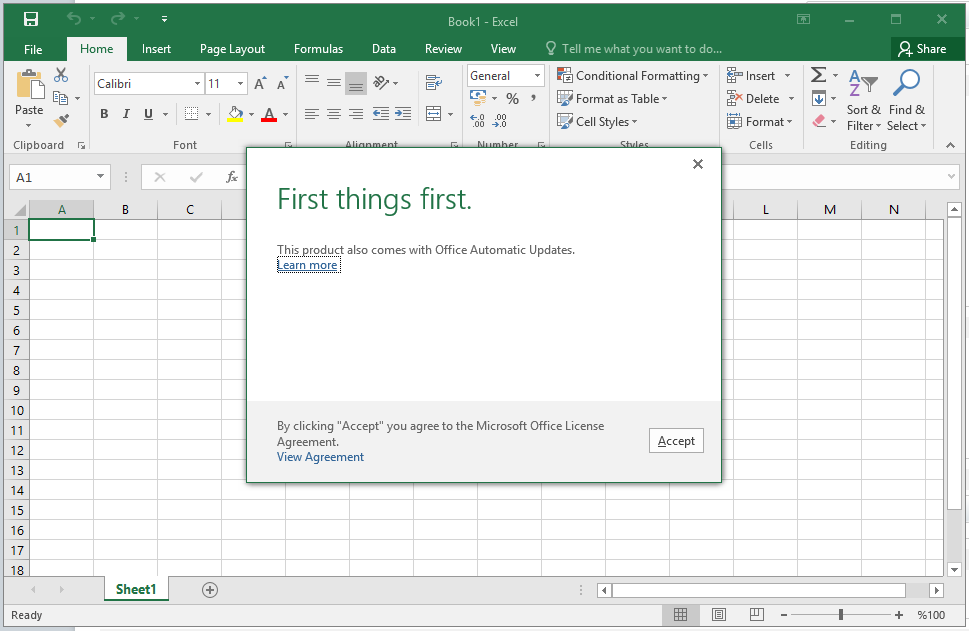Image resolution: width=969 pixels, height=631 pixels.
Task: Select the Format Painter brush
Action: coord(61,121)
